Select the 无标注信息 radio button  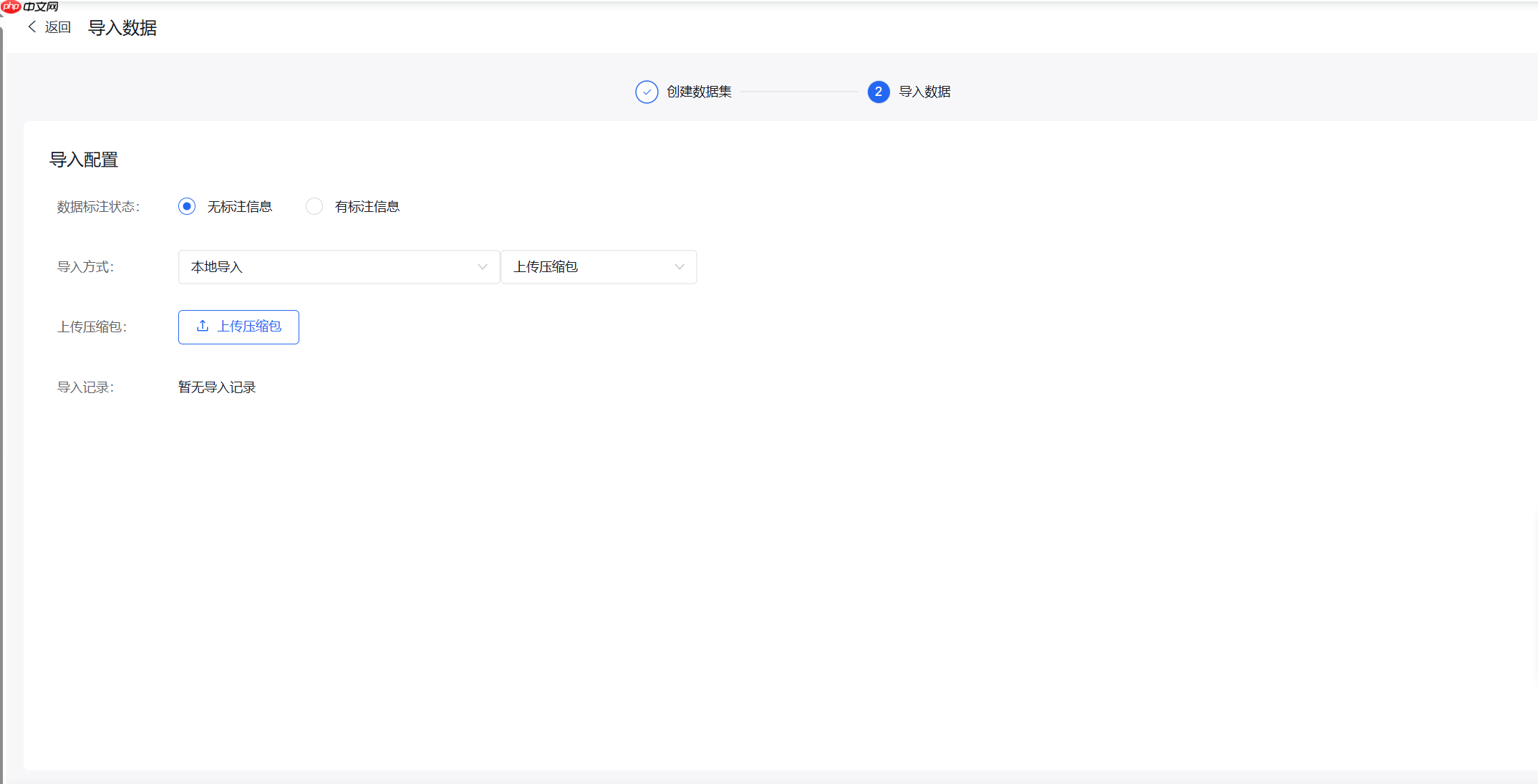pyautogui.click(x=187, y=206)
